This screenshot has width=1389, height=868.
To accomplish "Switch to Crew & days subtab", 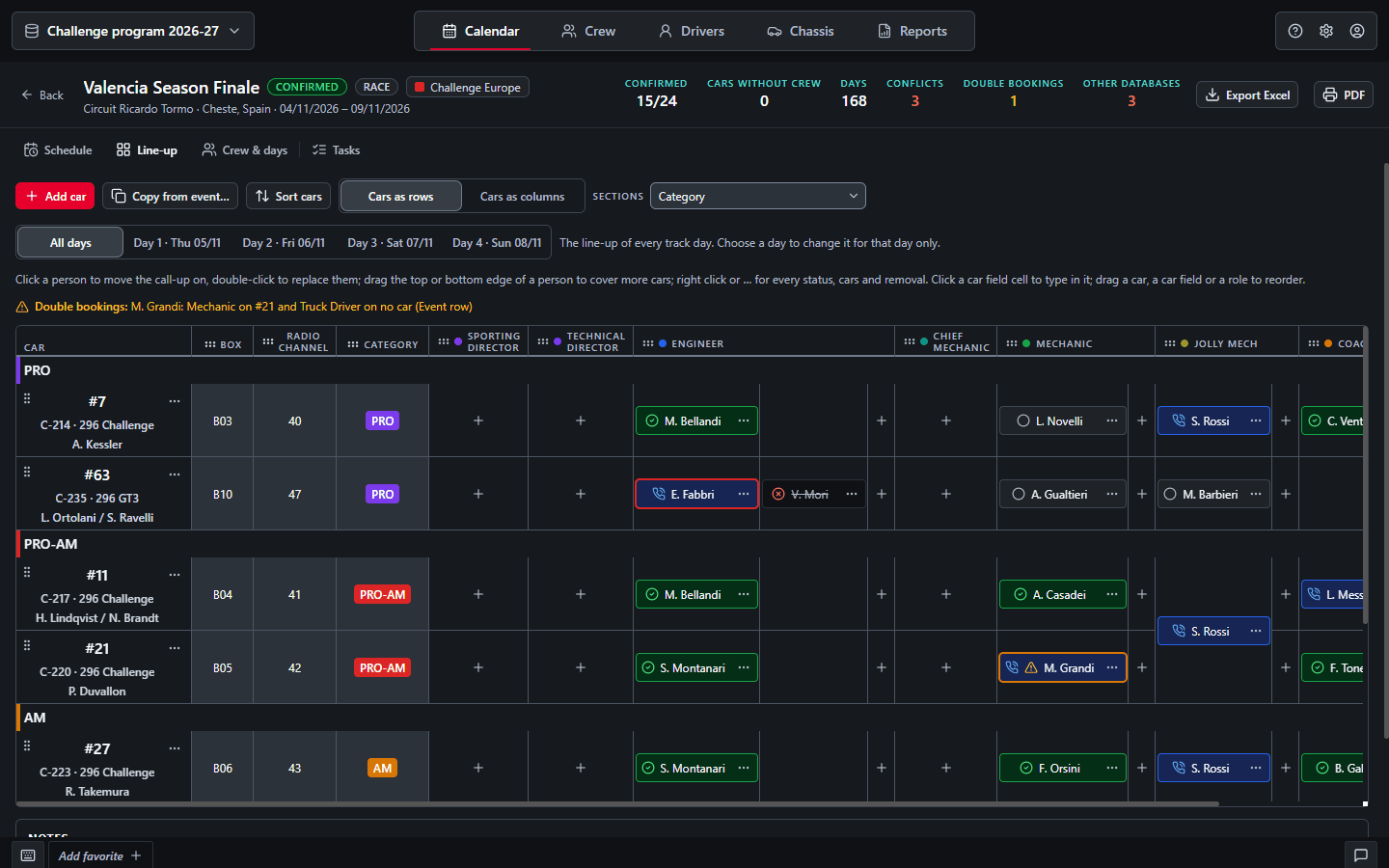I will 245,149.
